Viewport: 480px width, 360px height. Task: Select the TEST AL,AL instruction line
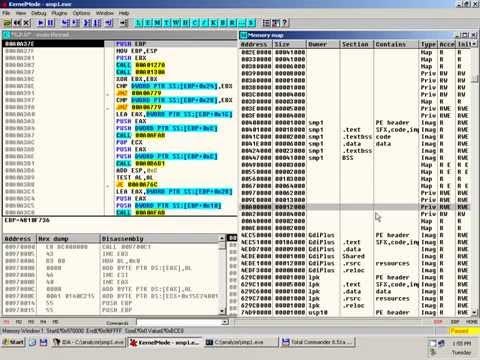pyautogui.click(x=135, y=178)
